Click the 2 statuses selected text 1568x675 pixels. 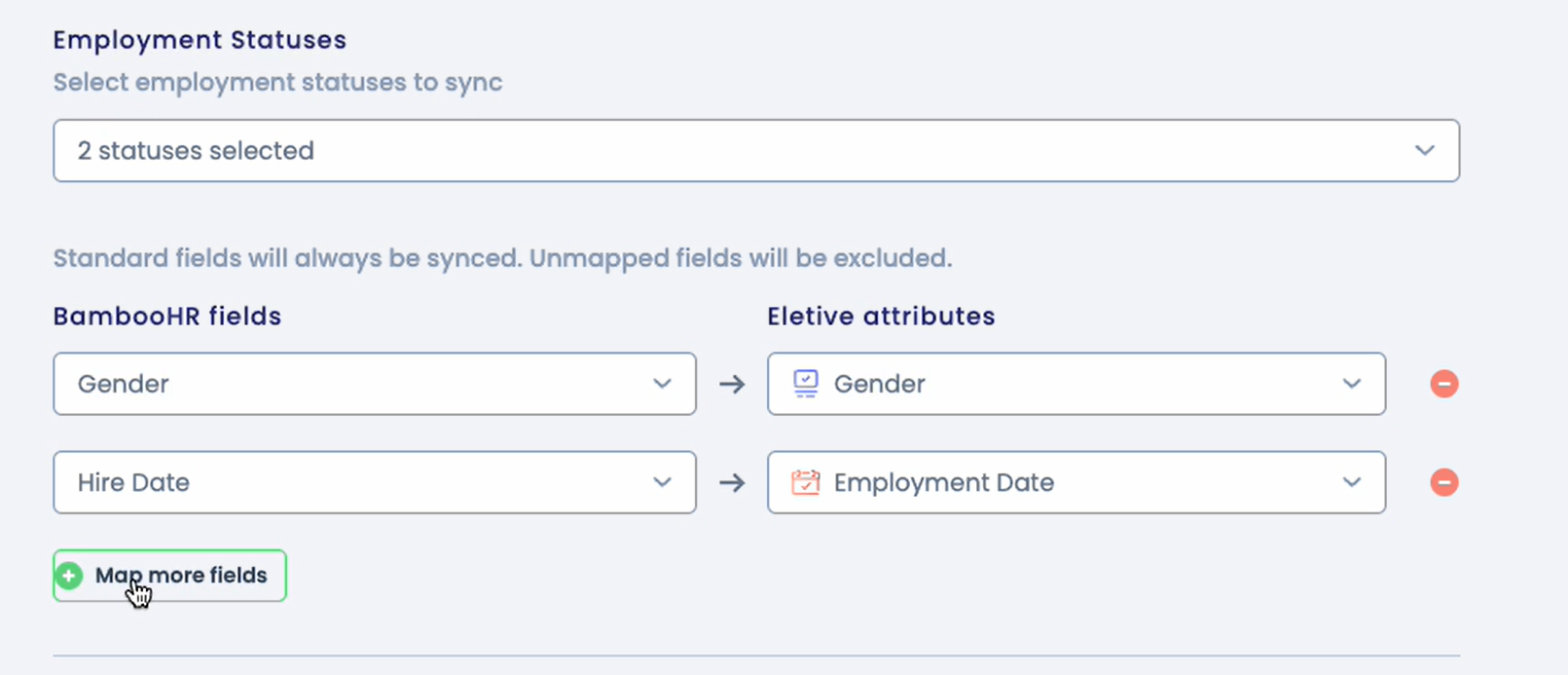click(196, 151)
